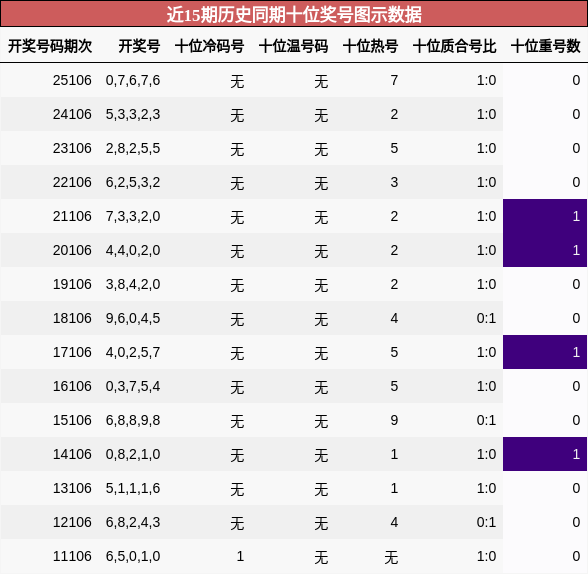Click draw numbers 6,8,2,4,3
The image size is (588, 574).
[133, 522]
